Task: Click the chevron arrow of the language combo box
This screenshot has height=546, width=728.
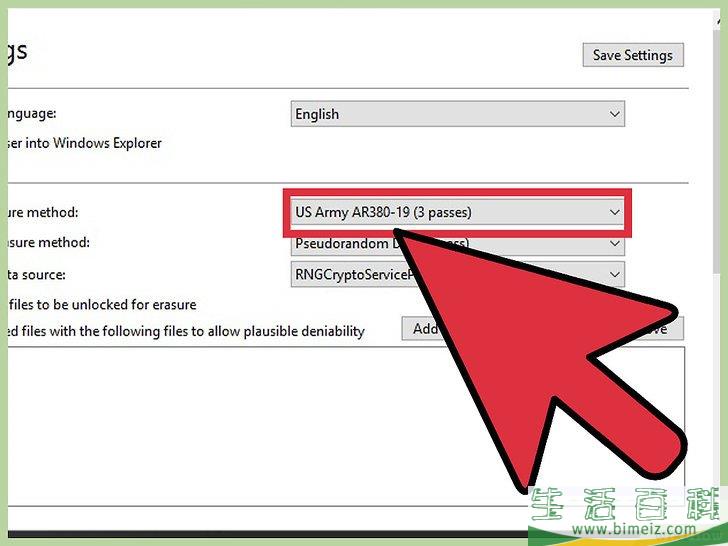Action: [x=614, y=114]
